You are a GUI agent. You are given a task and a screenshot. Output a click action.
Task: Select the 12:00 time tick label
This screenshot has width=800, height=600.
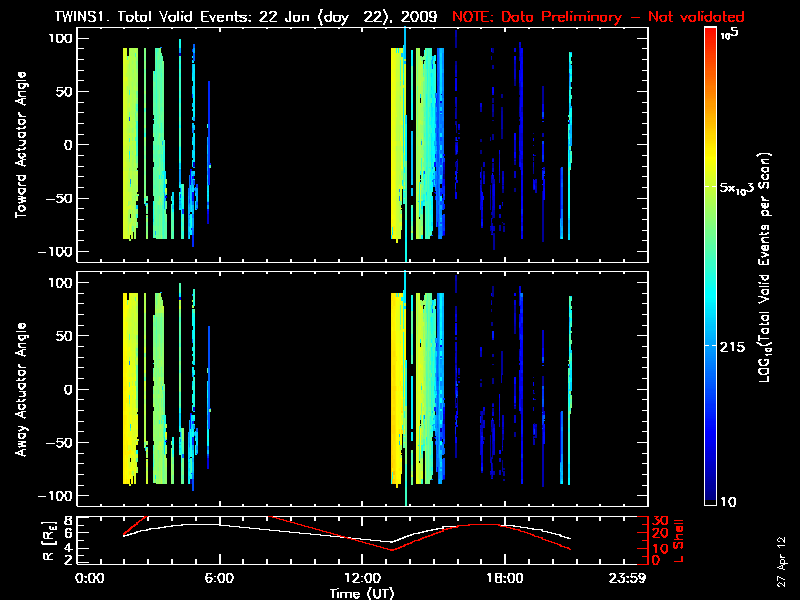(361, 579)
